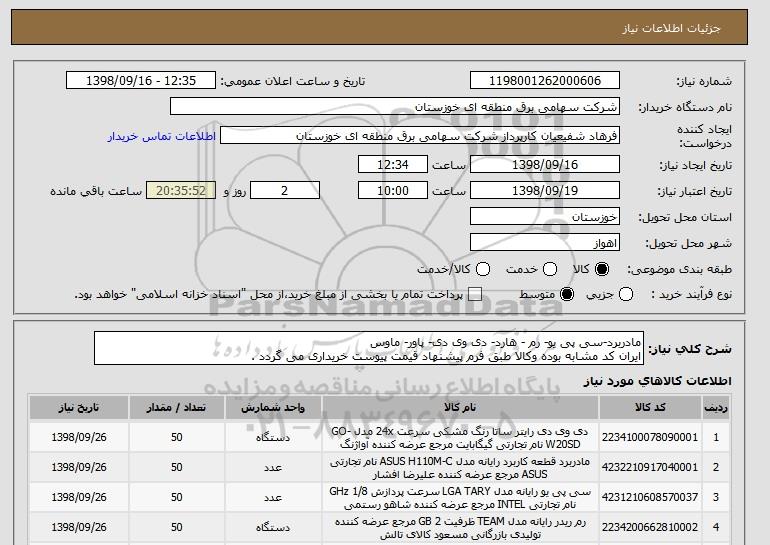Click the اهواز delivery city field

(x=545, y=243)
